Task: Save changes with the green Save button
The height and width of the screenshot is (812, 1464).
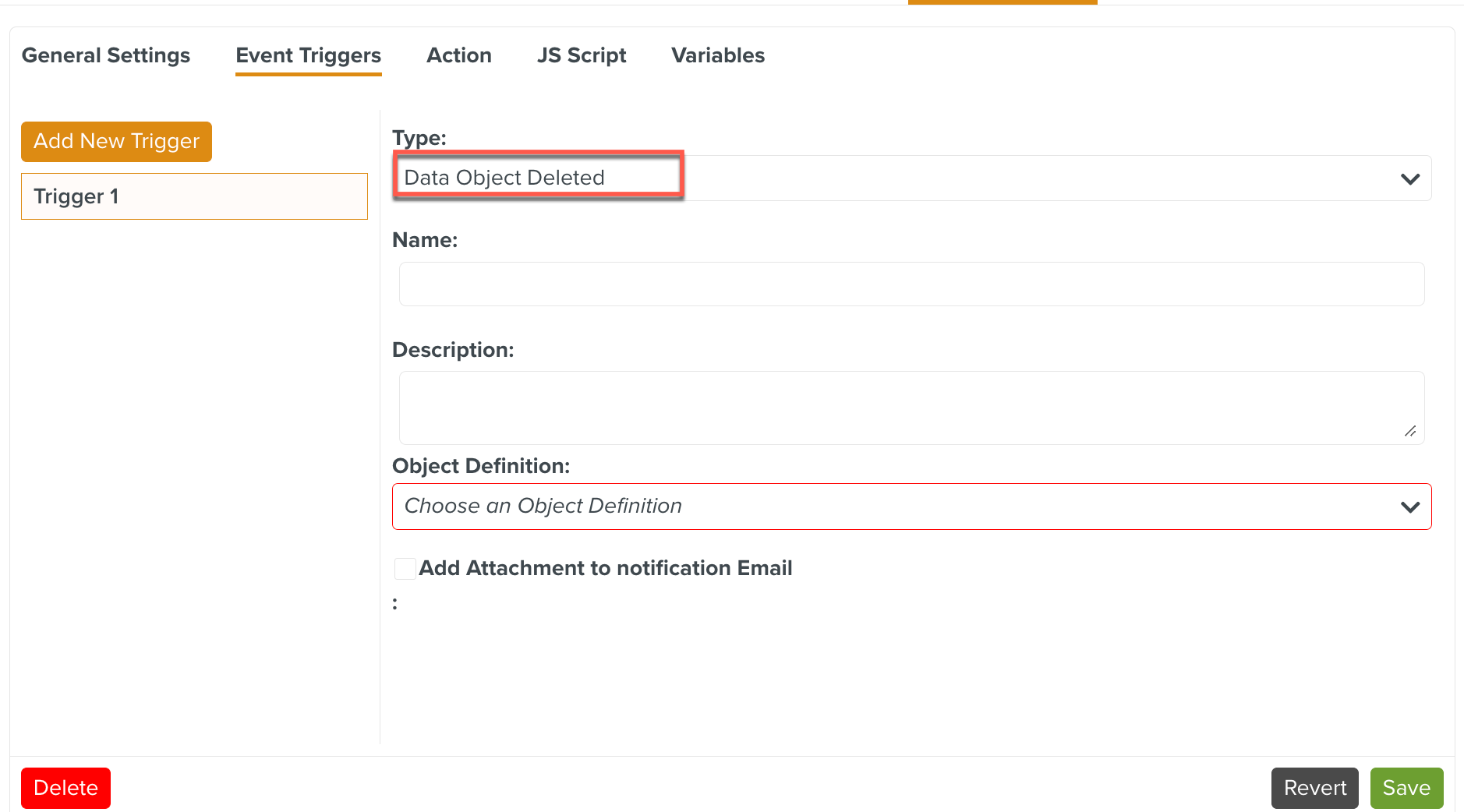Action: tap(1406, 788)
